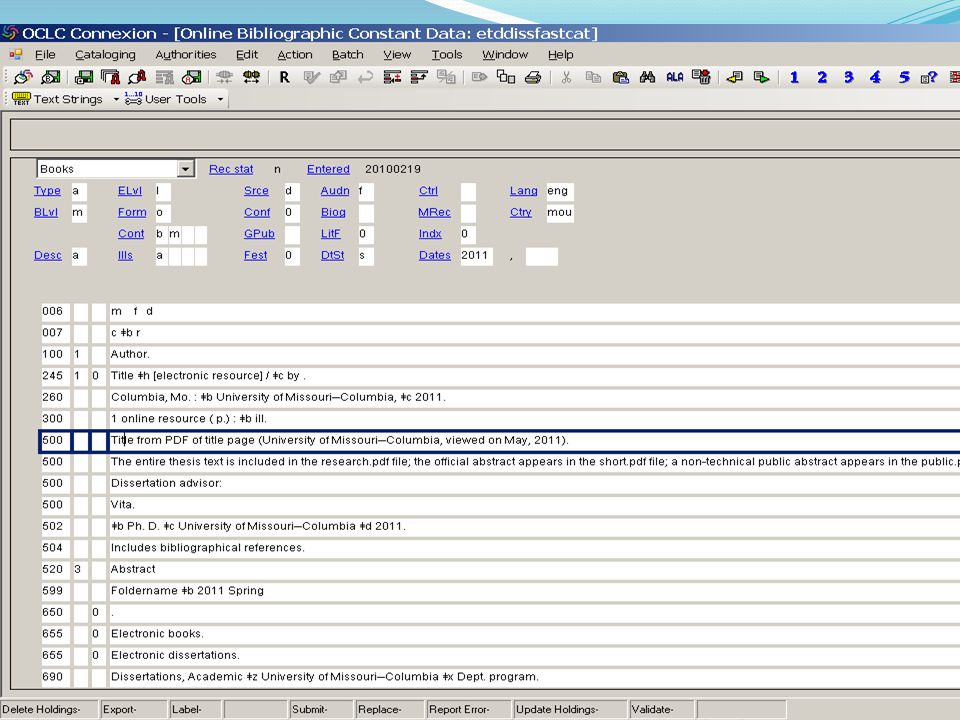Open the Action menu
960x720 pixels.
[x=294, y=54]
